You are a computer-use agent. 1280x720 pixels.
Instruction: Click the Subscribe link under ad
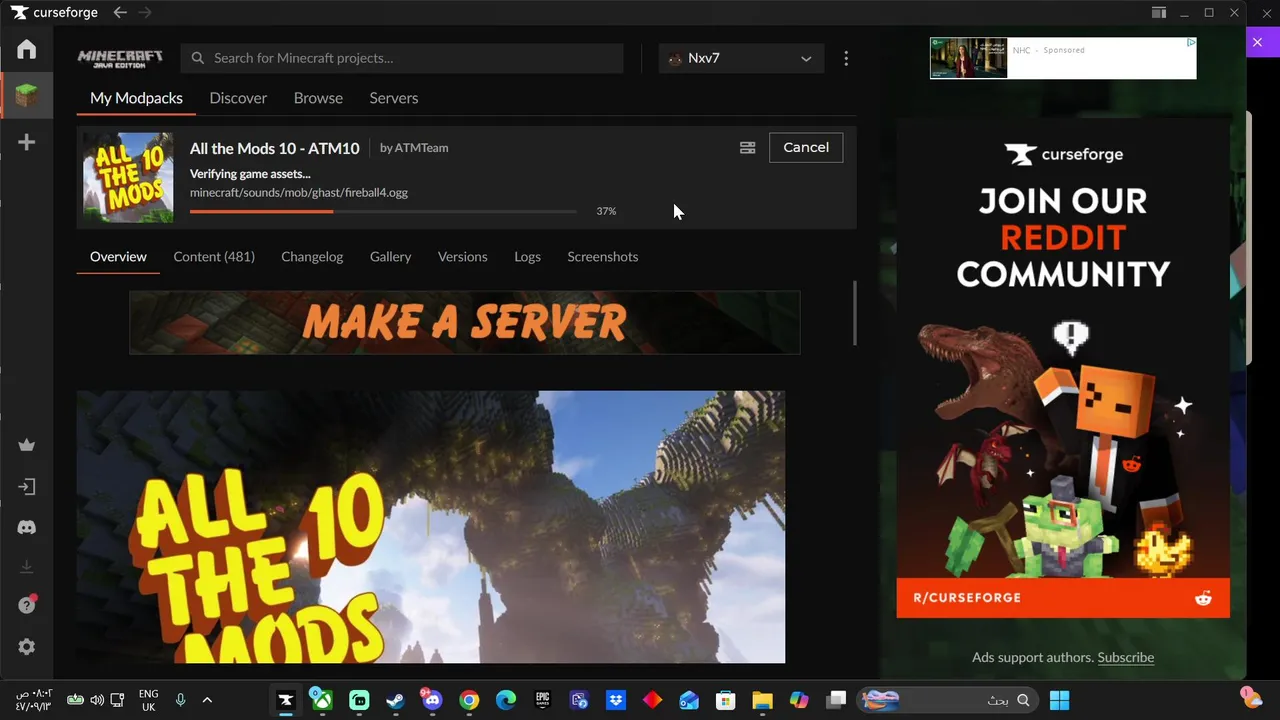pyautogui.click(x=1125, y=657)
